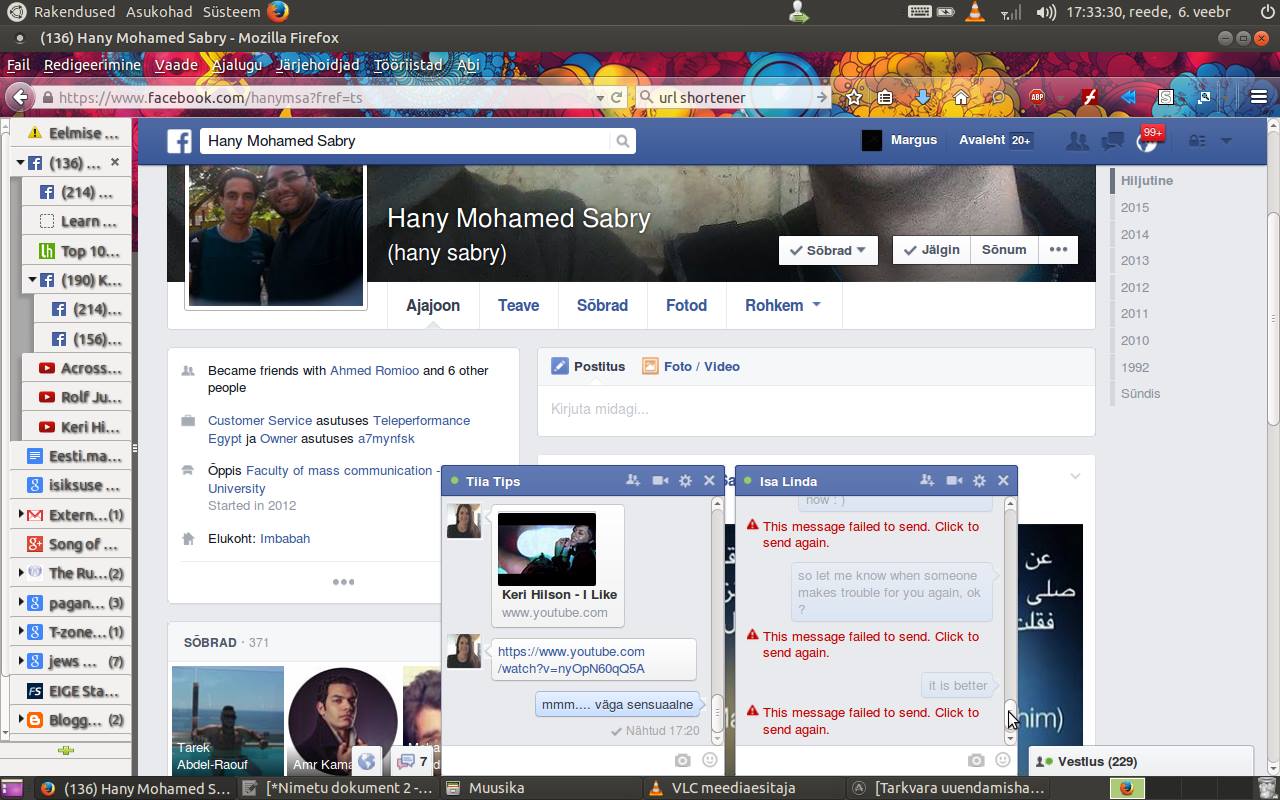Open Facebook friend requests icon
The height and width of the screenshot is (800, 1280).
[1077, 141]
